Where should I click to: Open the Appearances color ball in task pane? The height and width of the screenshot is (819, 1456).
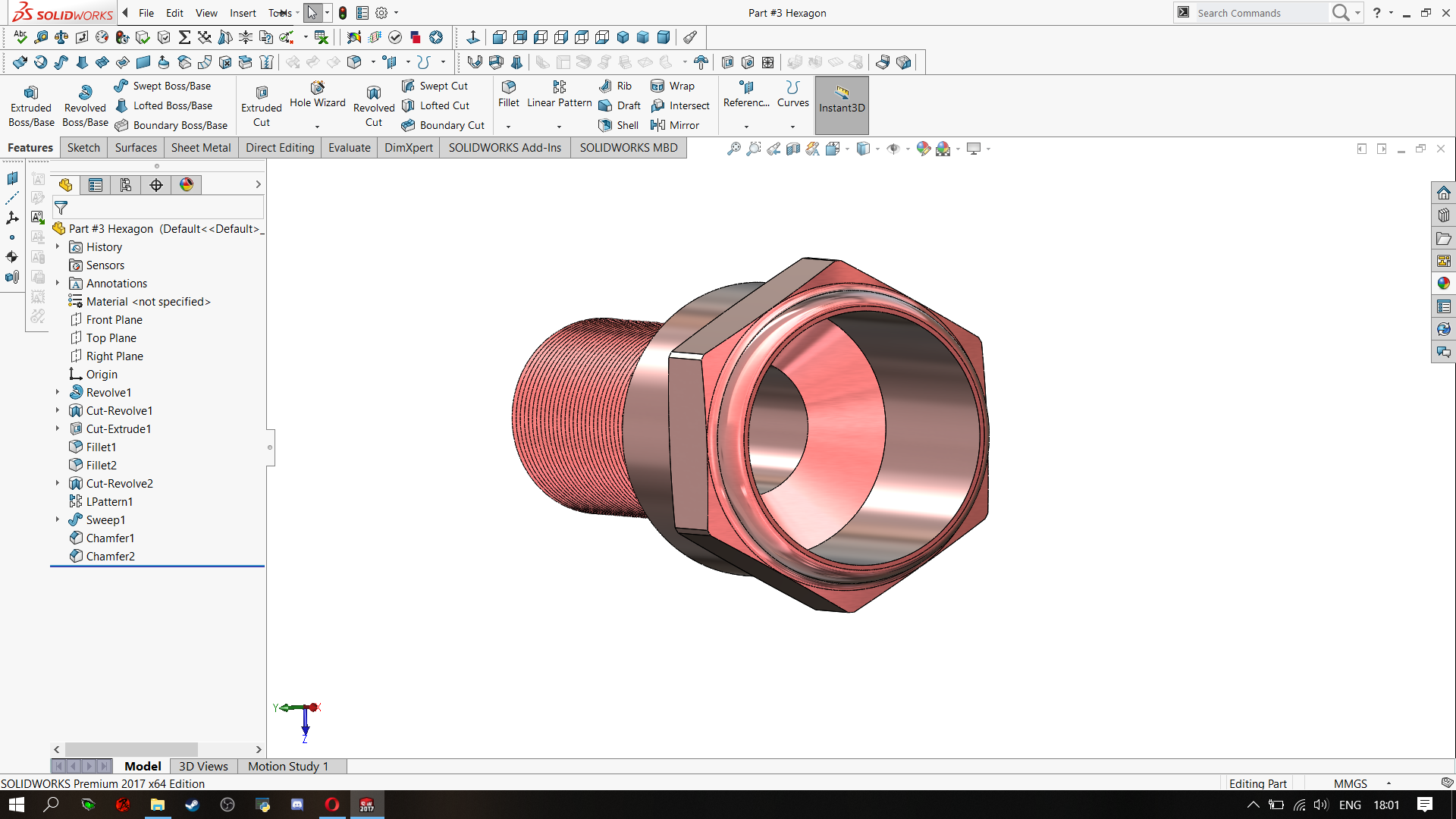1443,284
